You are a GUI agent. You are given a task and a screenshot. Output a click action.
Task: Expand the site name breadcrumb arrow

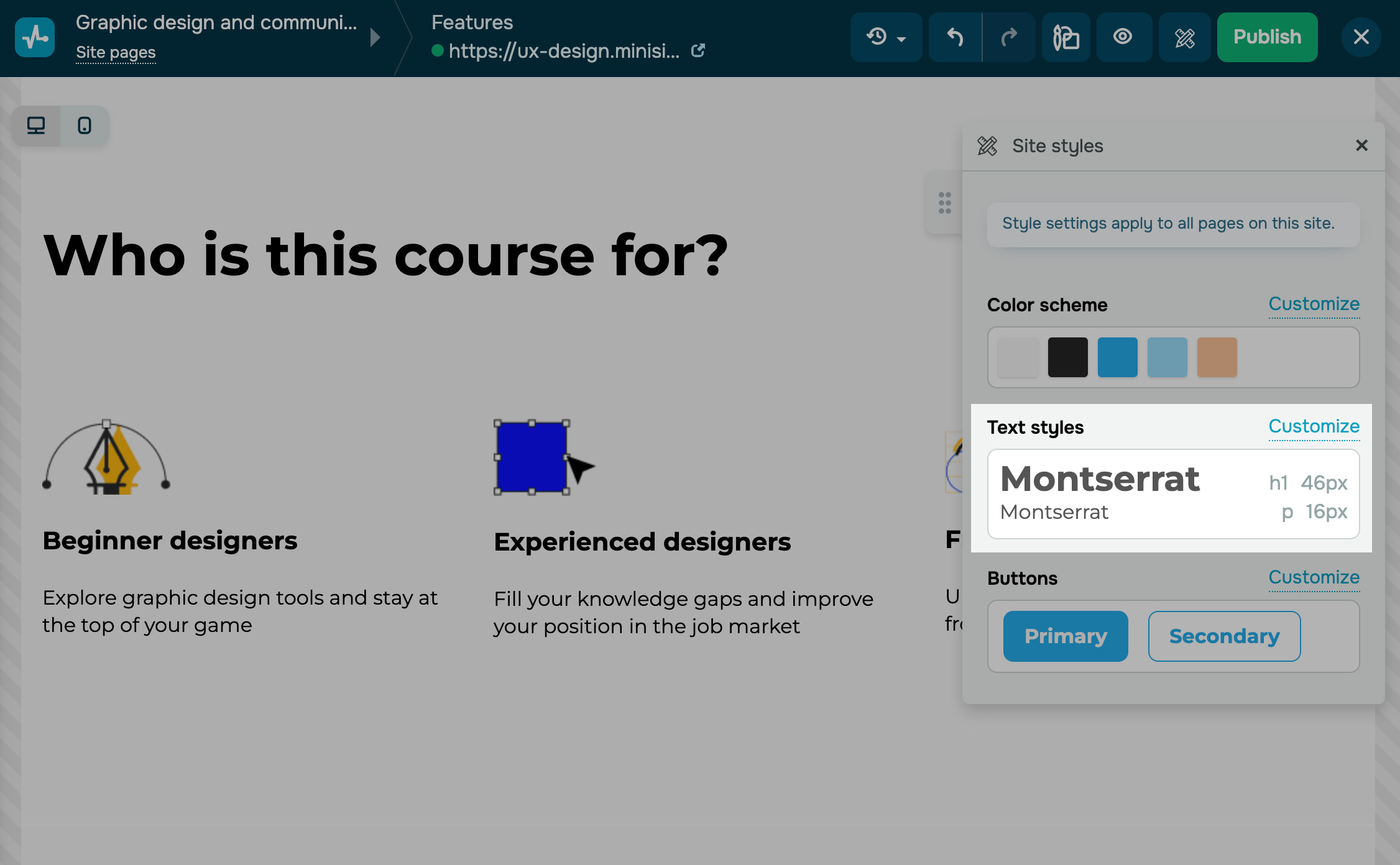375,37
